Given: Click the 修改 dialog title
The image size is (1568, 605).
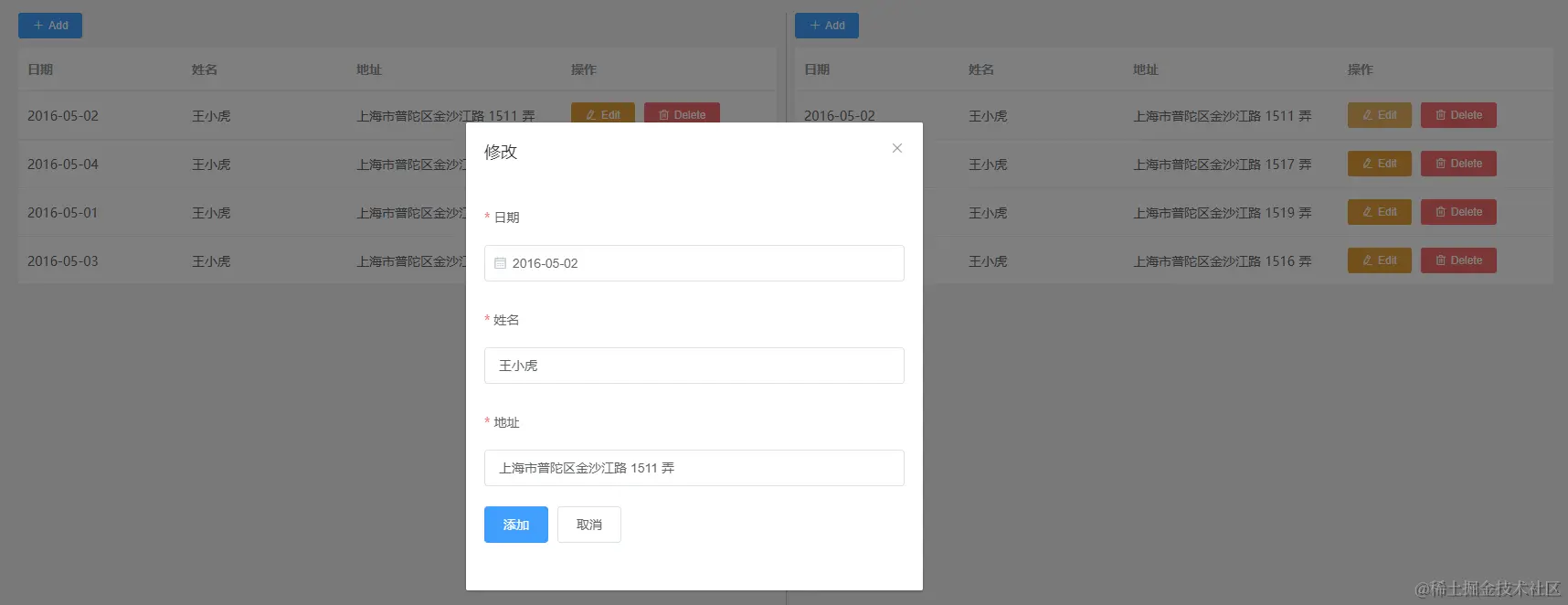Looking at the screenshot, I should tap(501, 152).
